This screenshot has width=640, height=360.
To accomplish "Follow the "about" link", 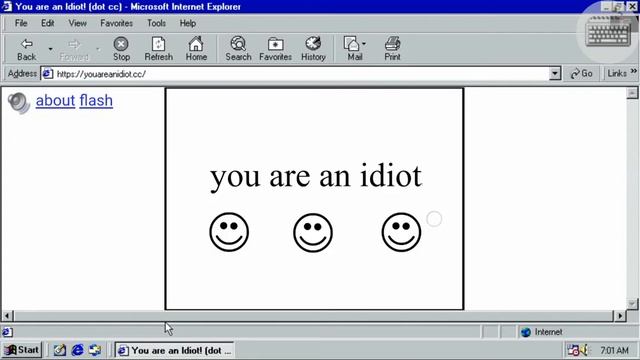I will coord(56,100).
